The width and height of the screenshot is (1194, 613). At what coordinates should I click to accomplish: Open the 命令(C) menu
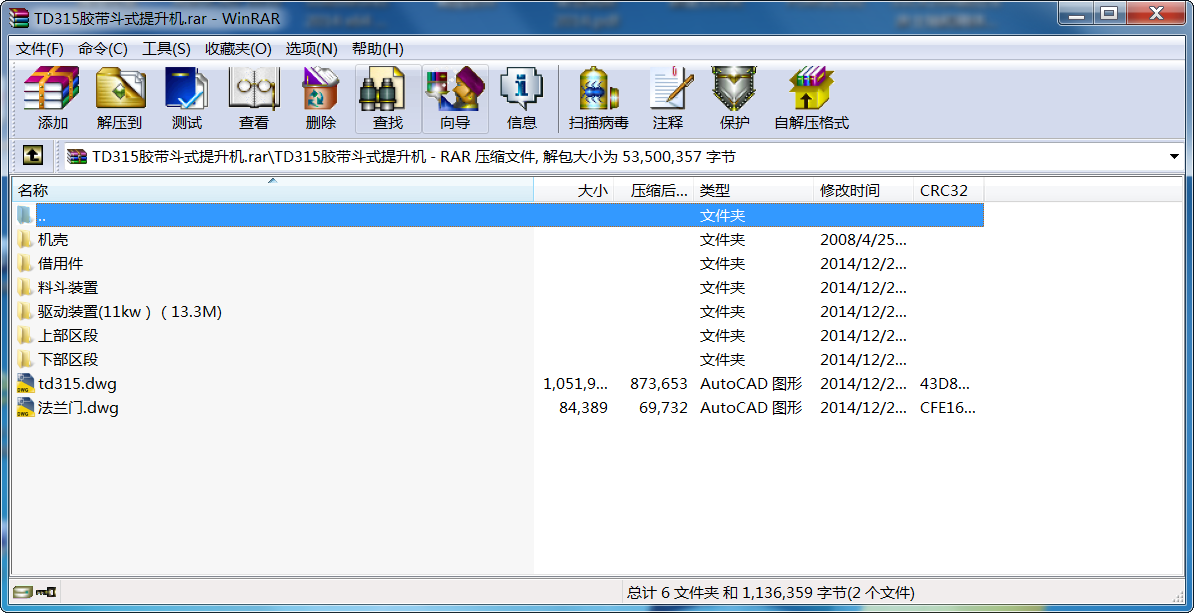click(103, 49)
